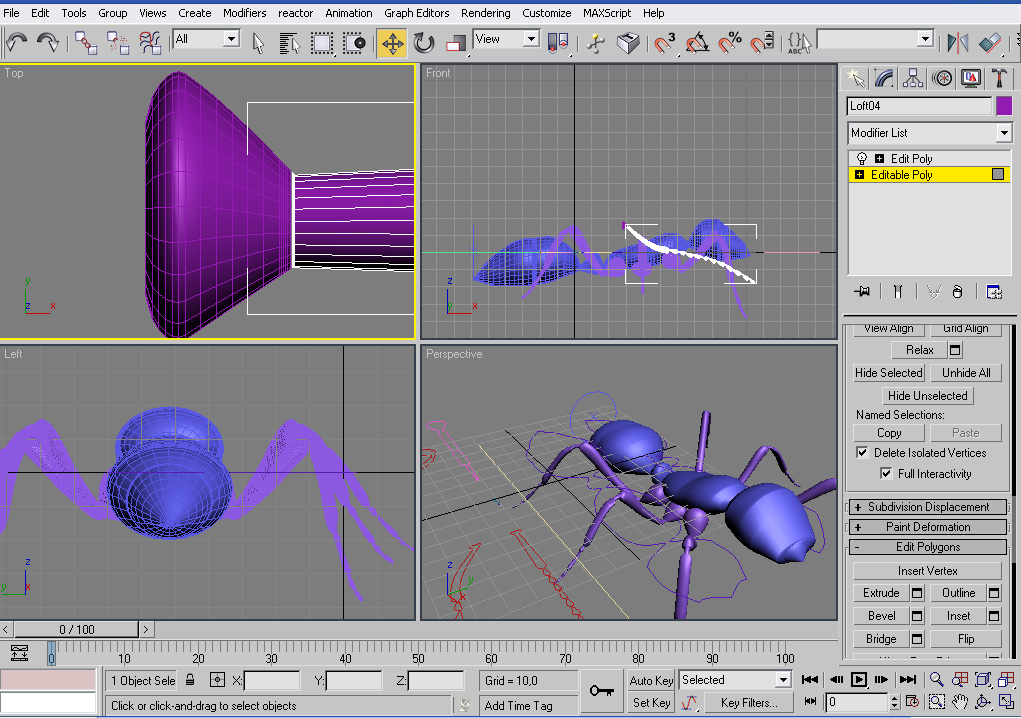
Task: Open Select by Name list
Action: click(289, 43)
